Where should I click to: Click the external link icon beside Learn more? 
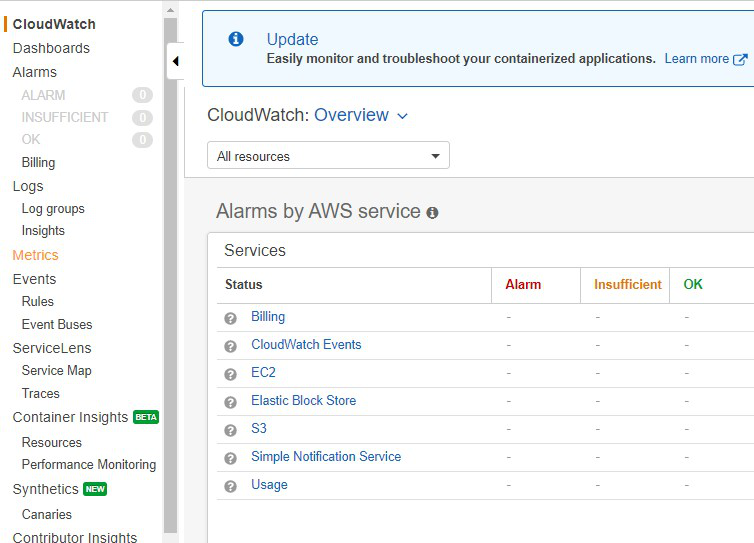[740, 59]
